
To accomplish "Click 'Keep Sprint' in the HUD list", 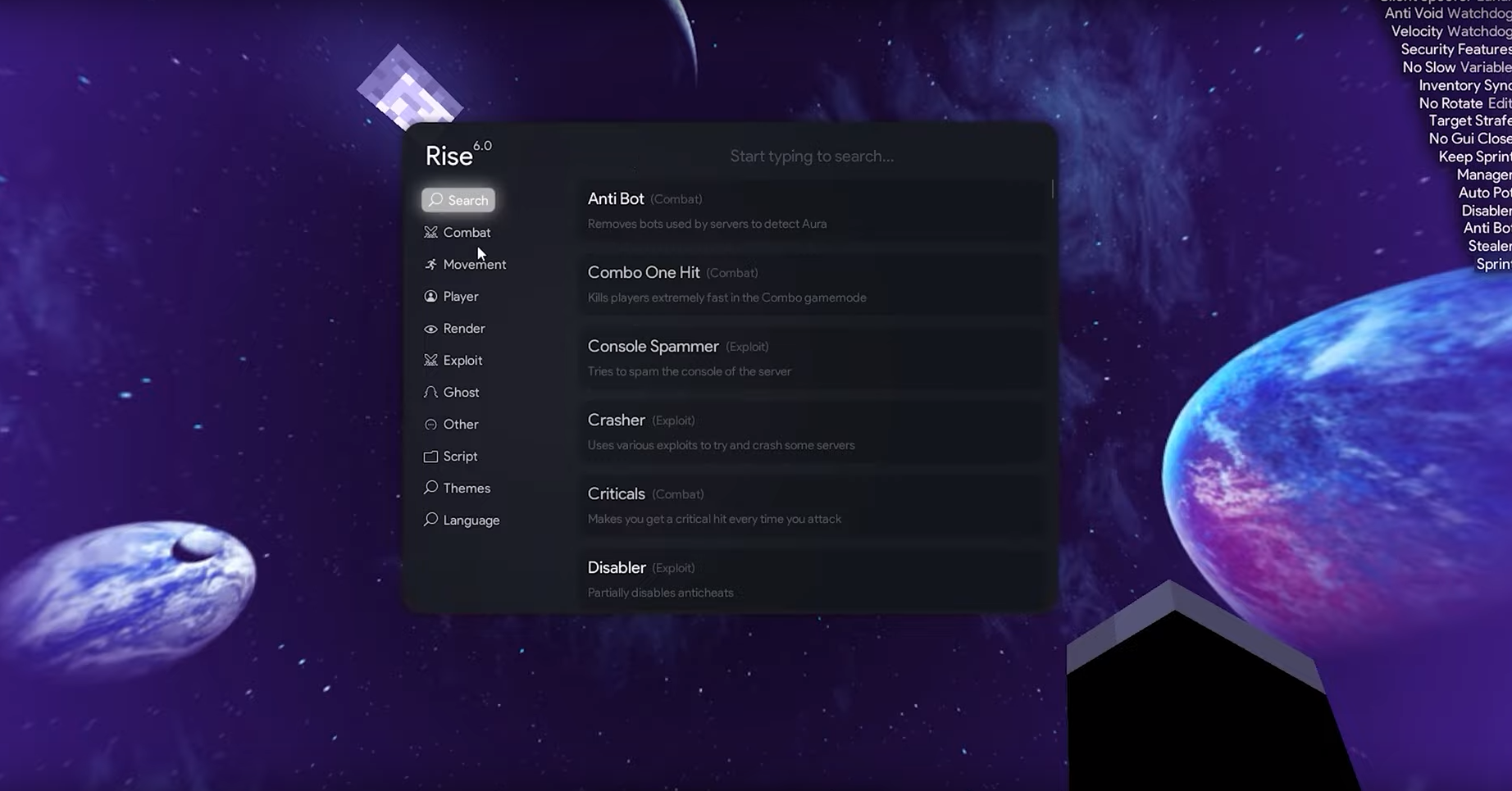I will [1475, 157].
